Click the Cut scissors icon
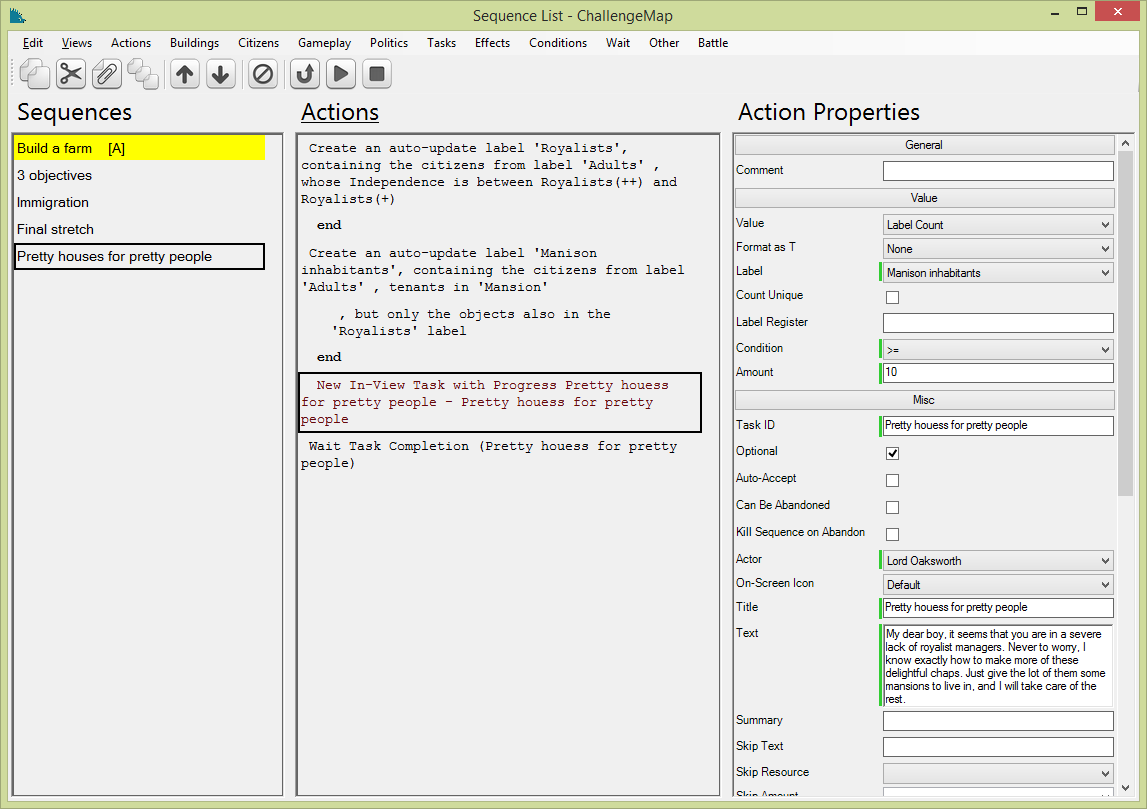This screenshot has height=809, width=1147. 71,74
